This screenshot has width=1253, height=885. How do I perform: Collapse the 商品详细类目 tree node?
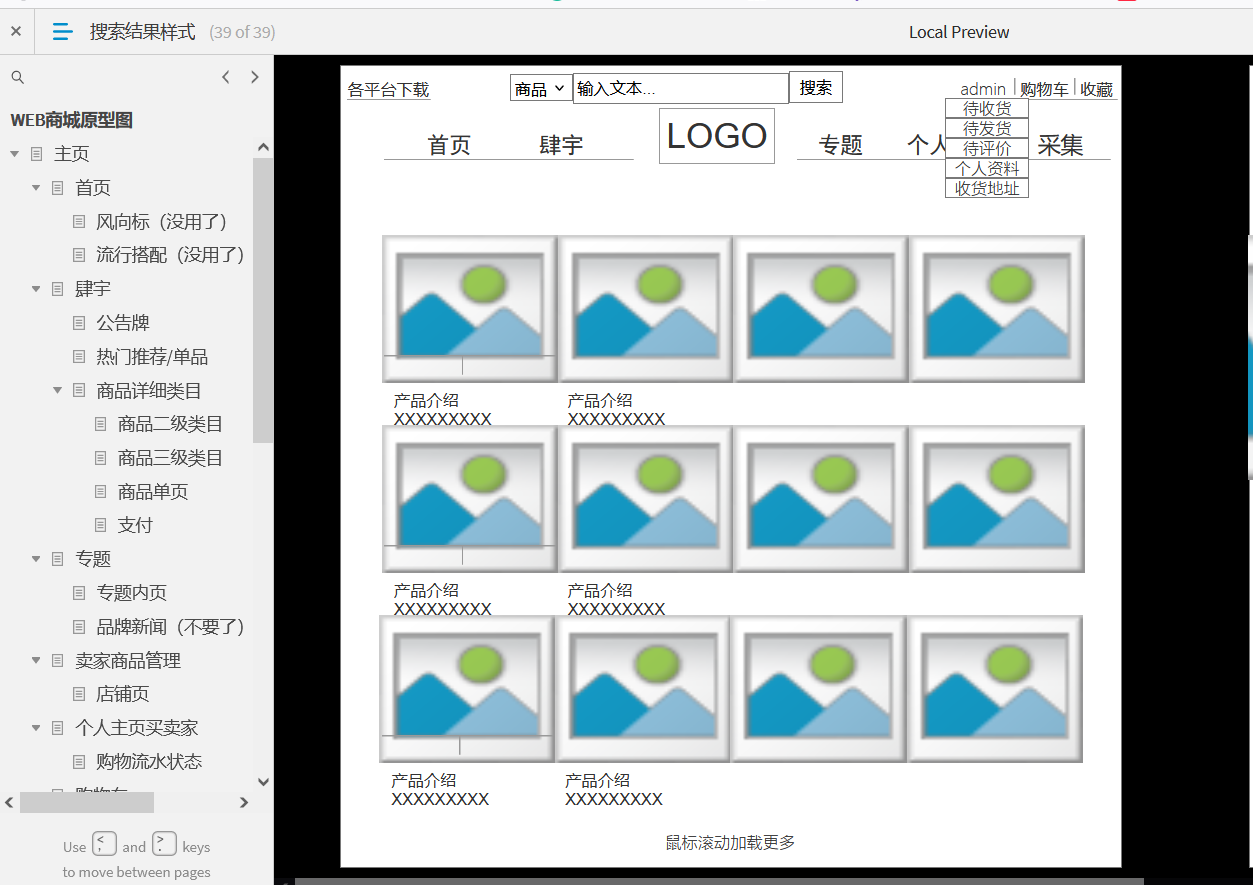[57, 390]
